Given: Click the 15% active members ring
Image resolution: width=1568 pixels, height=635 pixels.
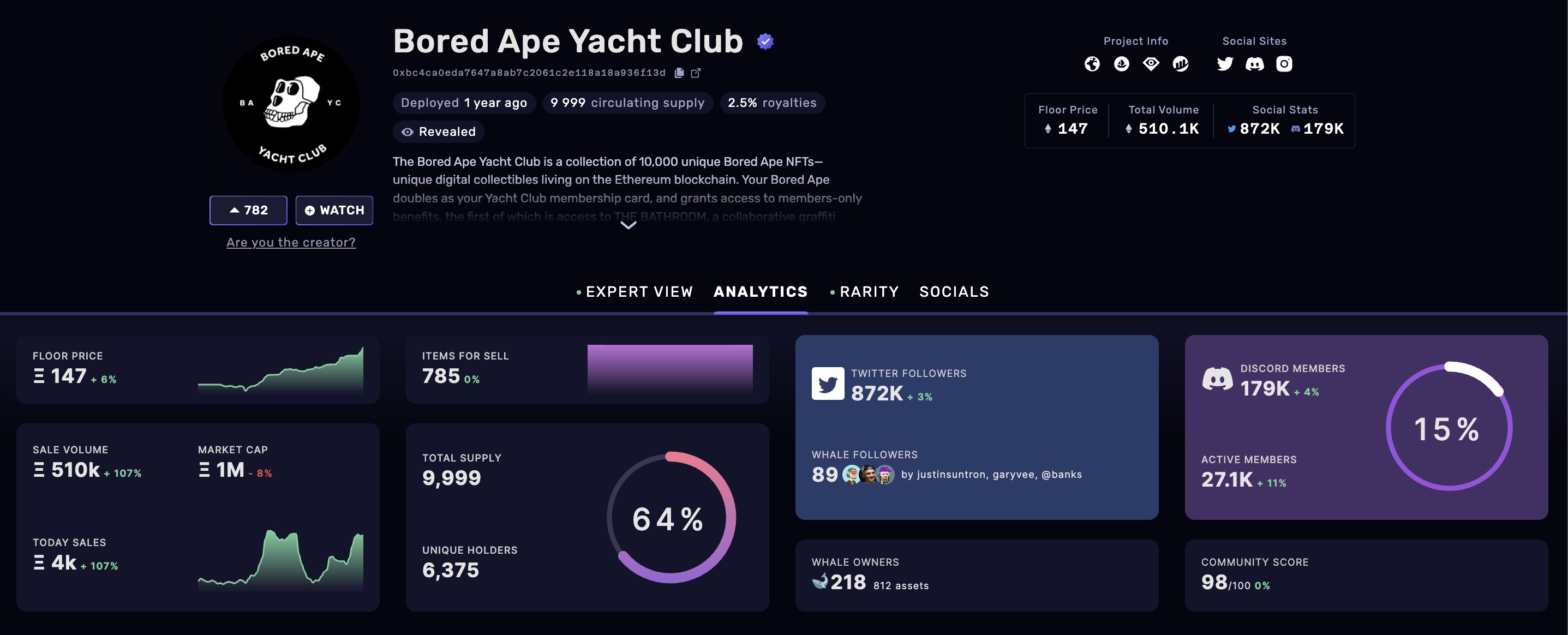Looking at the screenshot, I should (x=1449, y=427).
